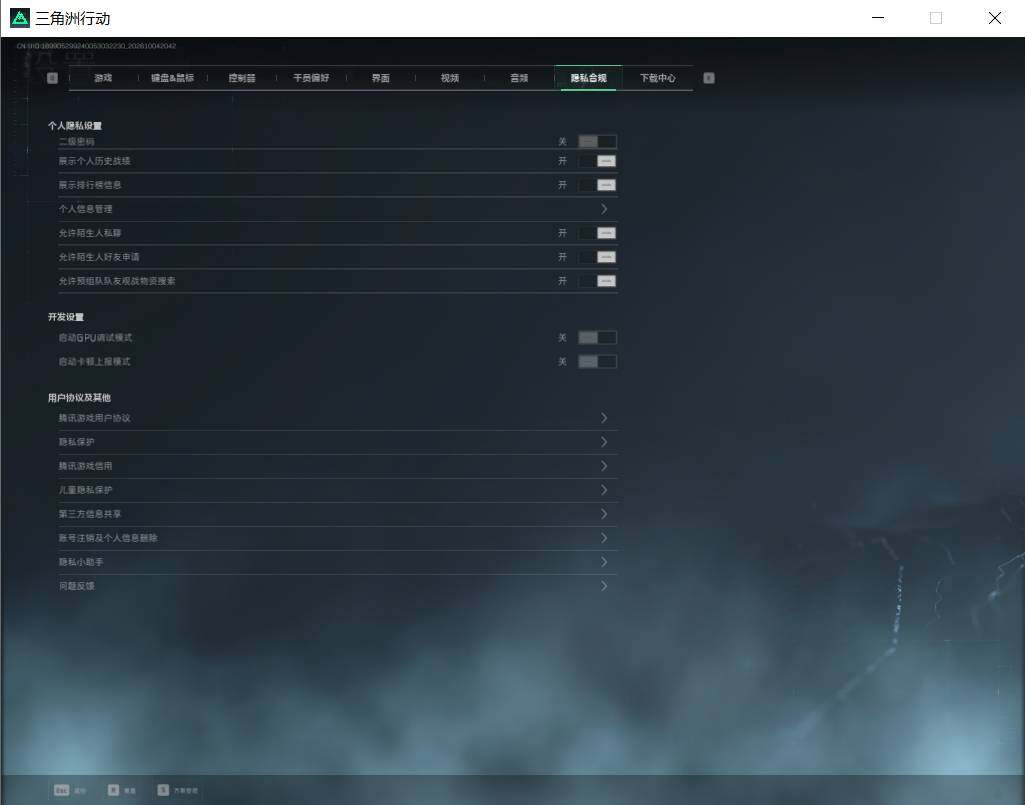Image resolution: width=1025 pixels, height=805 pixels.
Task: Enable 启动GPU调试模式 switch
Action: click(x=597, y=337)
